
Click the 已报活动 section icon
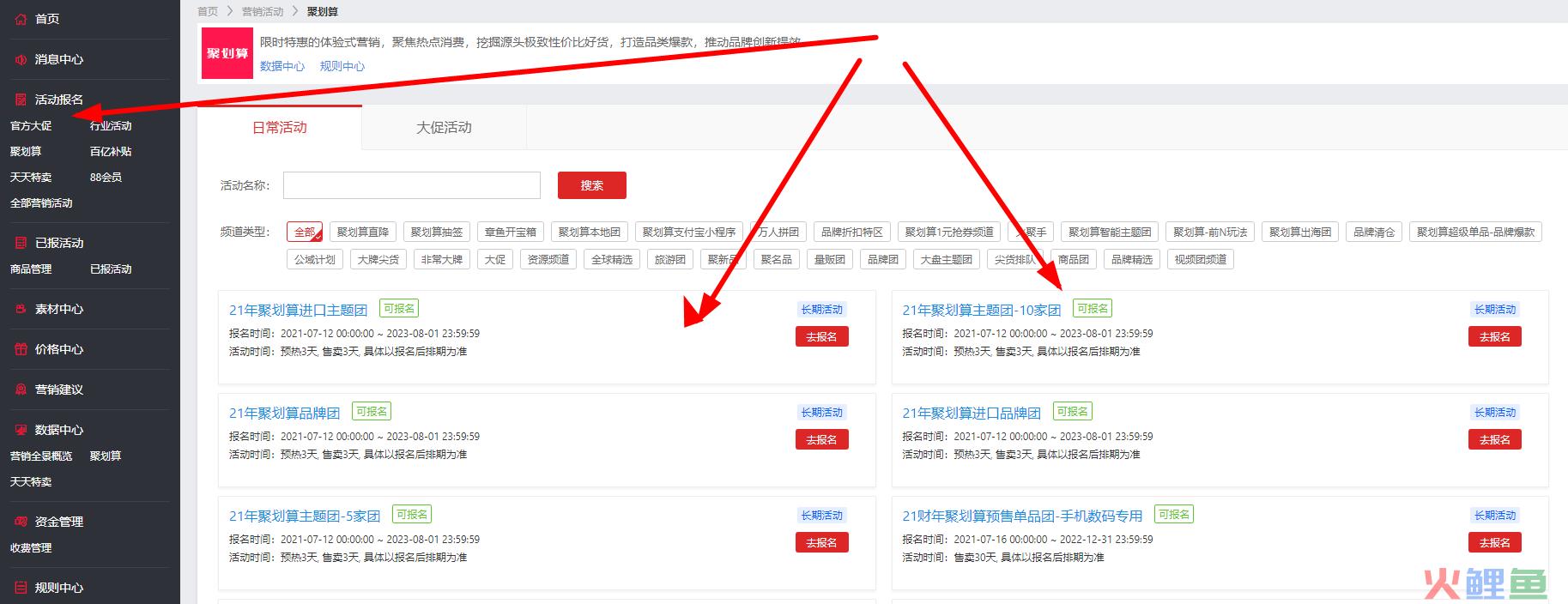tap(21, 243)
